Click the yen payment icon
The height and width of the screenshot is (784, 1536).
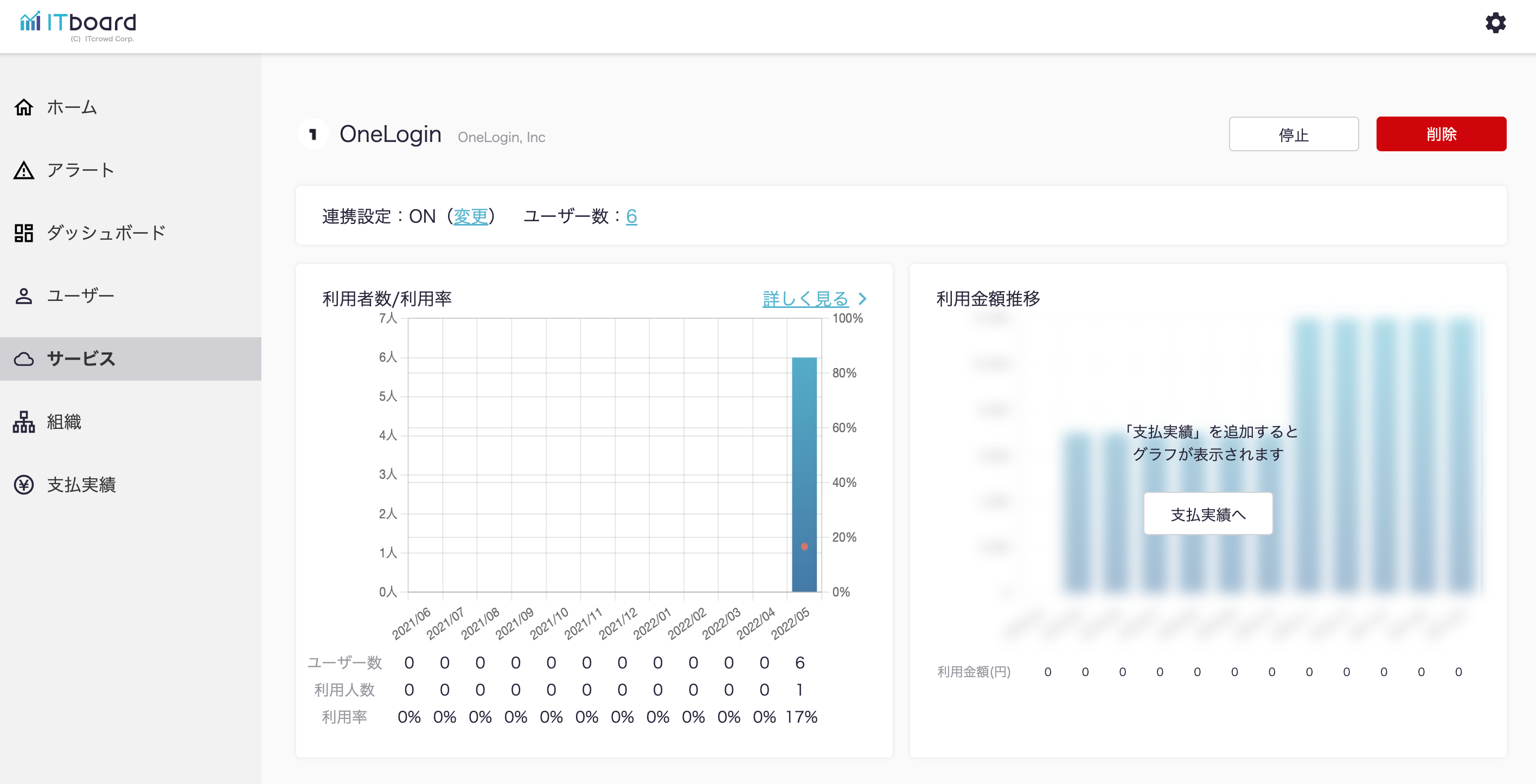24,485
